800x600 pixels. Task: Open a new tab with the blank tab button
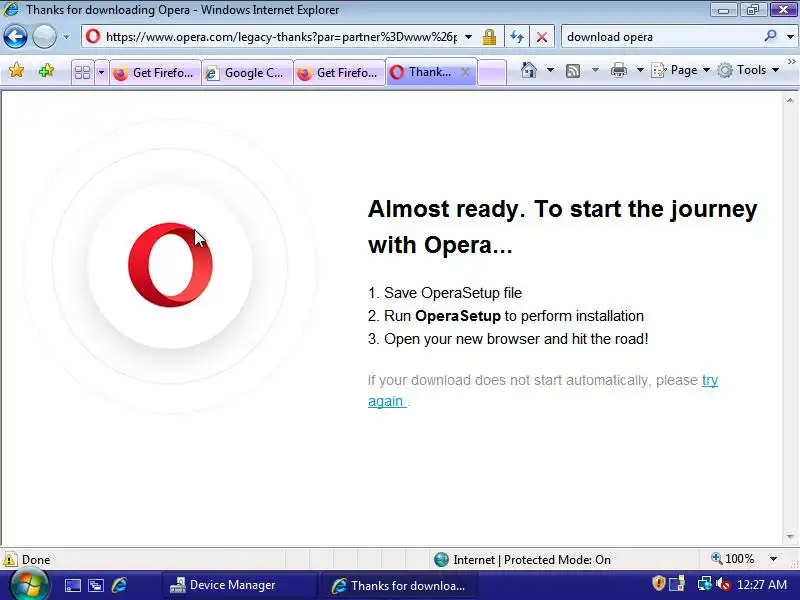(492, 72)
